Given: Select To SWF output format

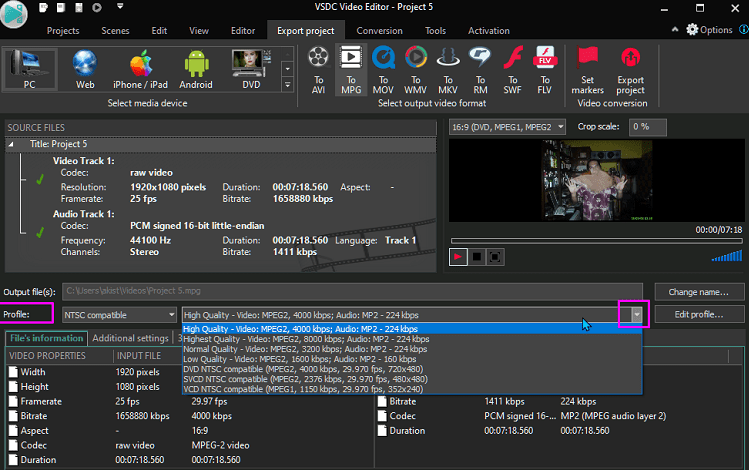Looking at the screenshot, I should coord(513,70).
